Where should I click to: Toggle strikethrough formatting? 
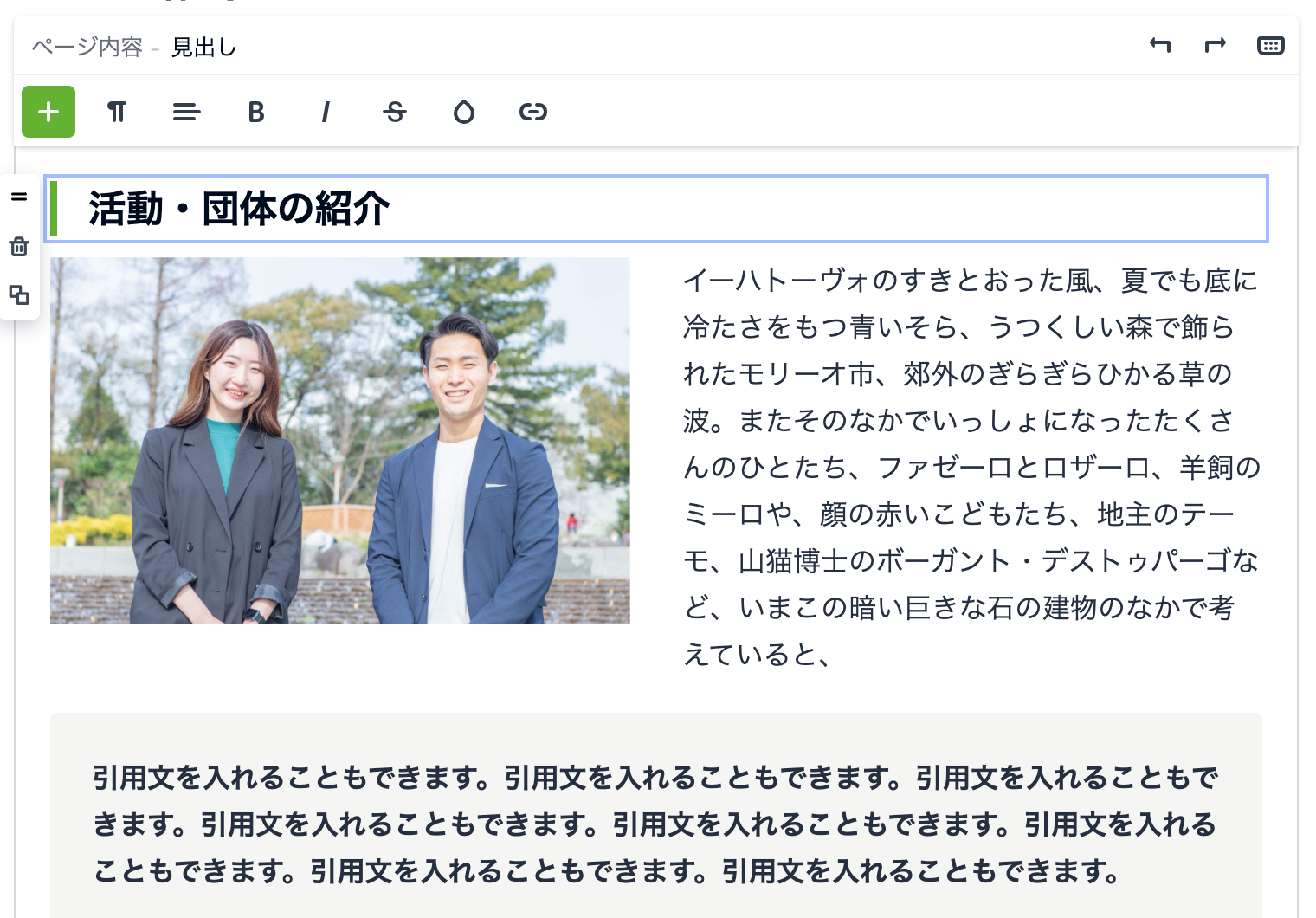click(395, 112)
